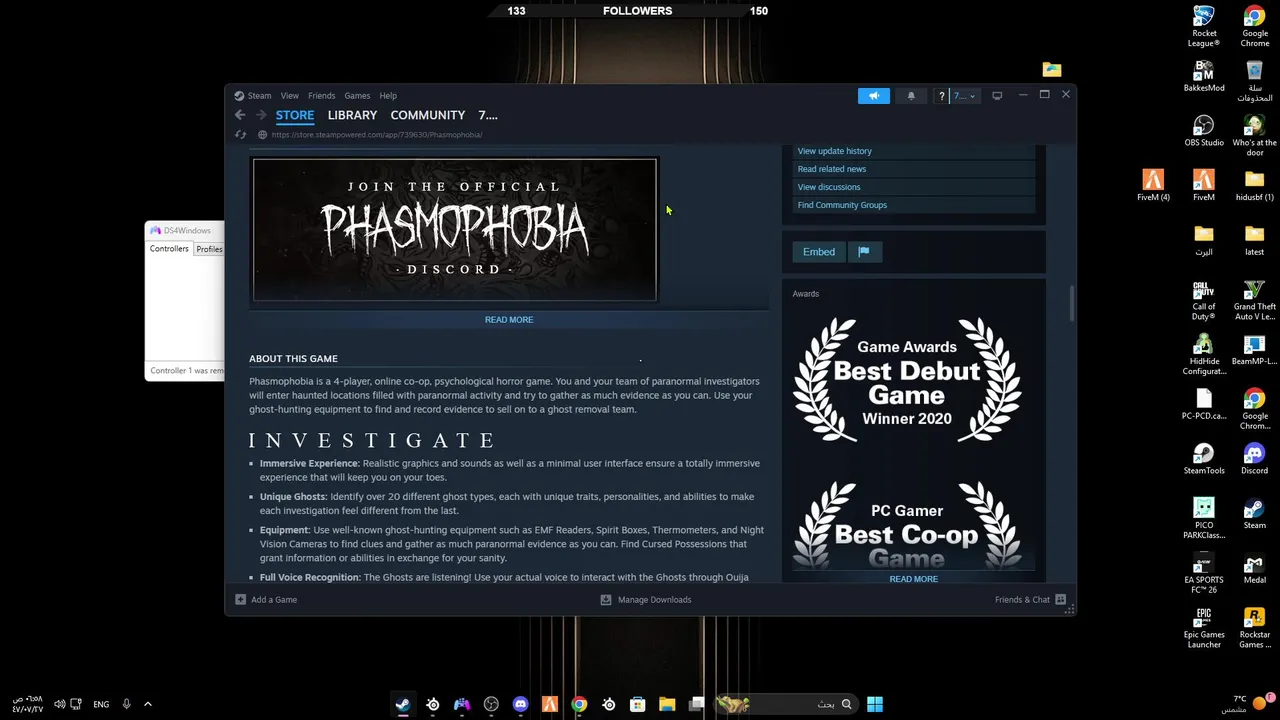The width and height of the screenshot is (1280, 720).
Task: Select BeamMP-L desktop shortcut
Action: point(1255,350)
